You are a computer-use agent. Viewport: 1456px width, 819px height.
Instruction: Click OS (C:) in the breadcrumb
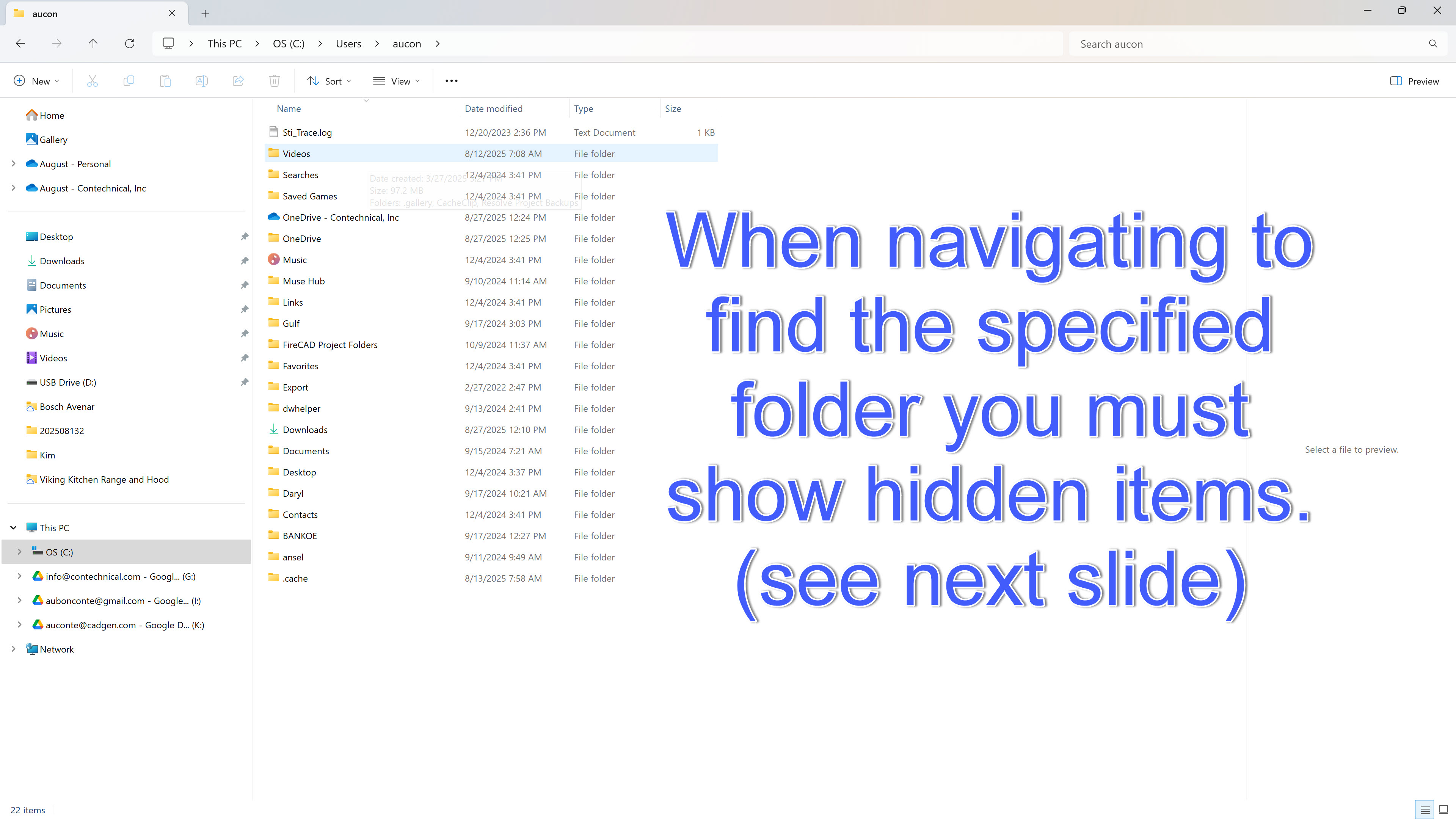click(x=288, y=44)
